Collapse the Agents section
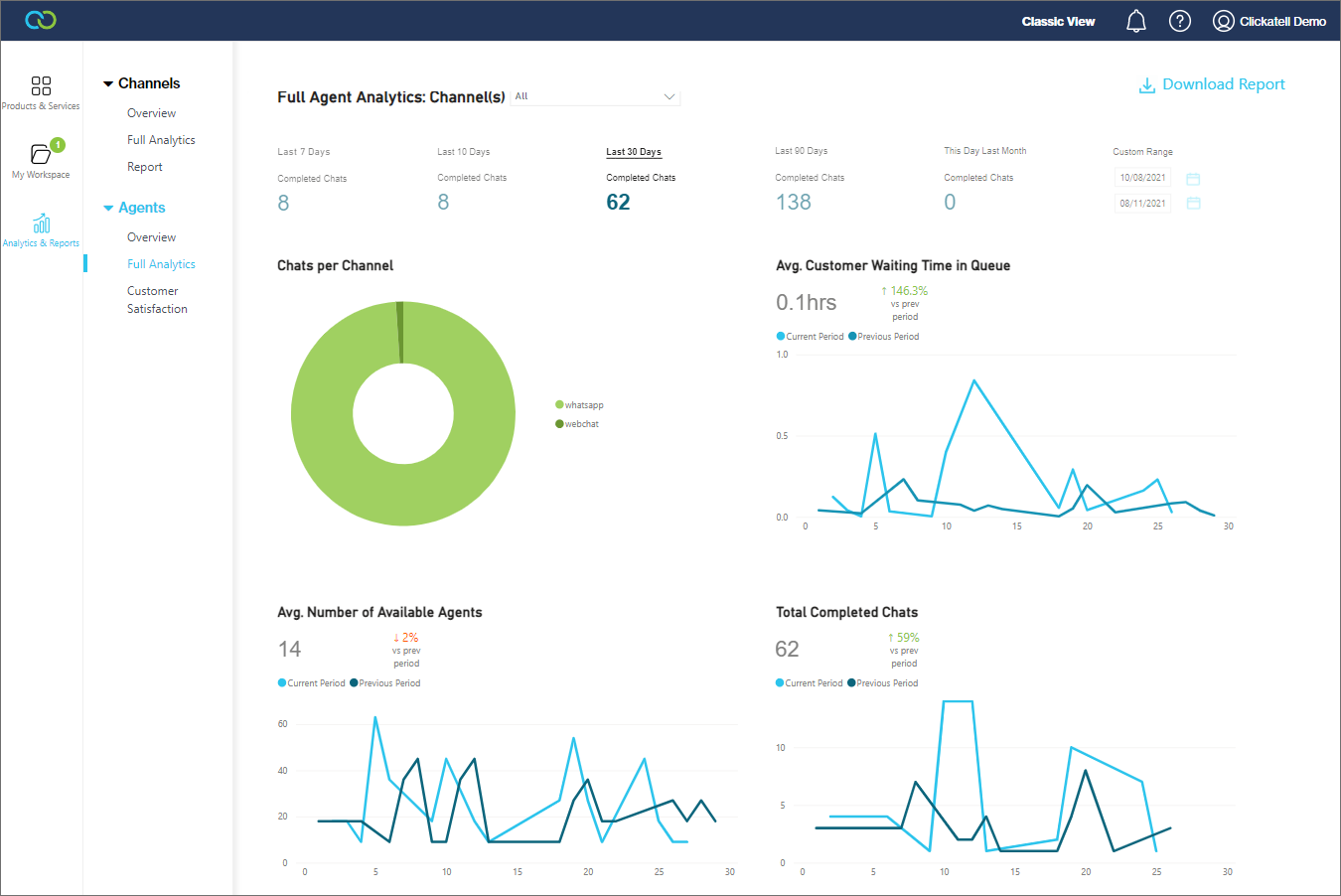 108,209
